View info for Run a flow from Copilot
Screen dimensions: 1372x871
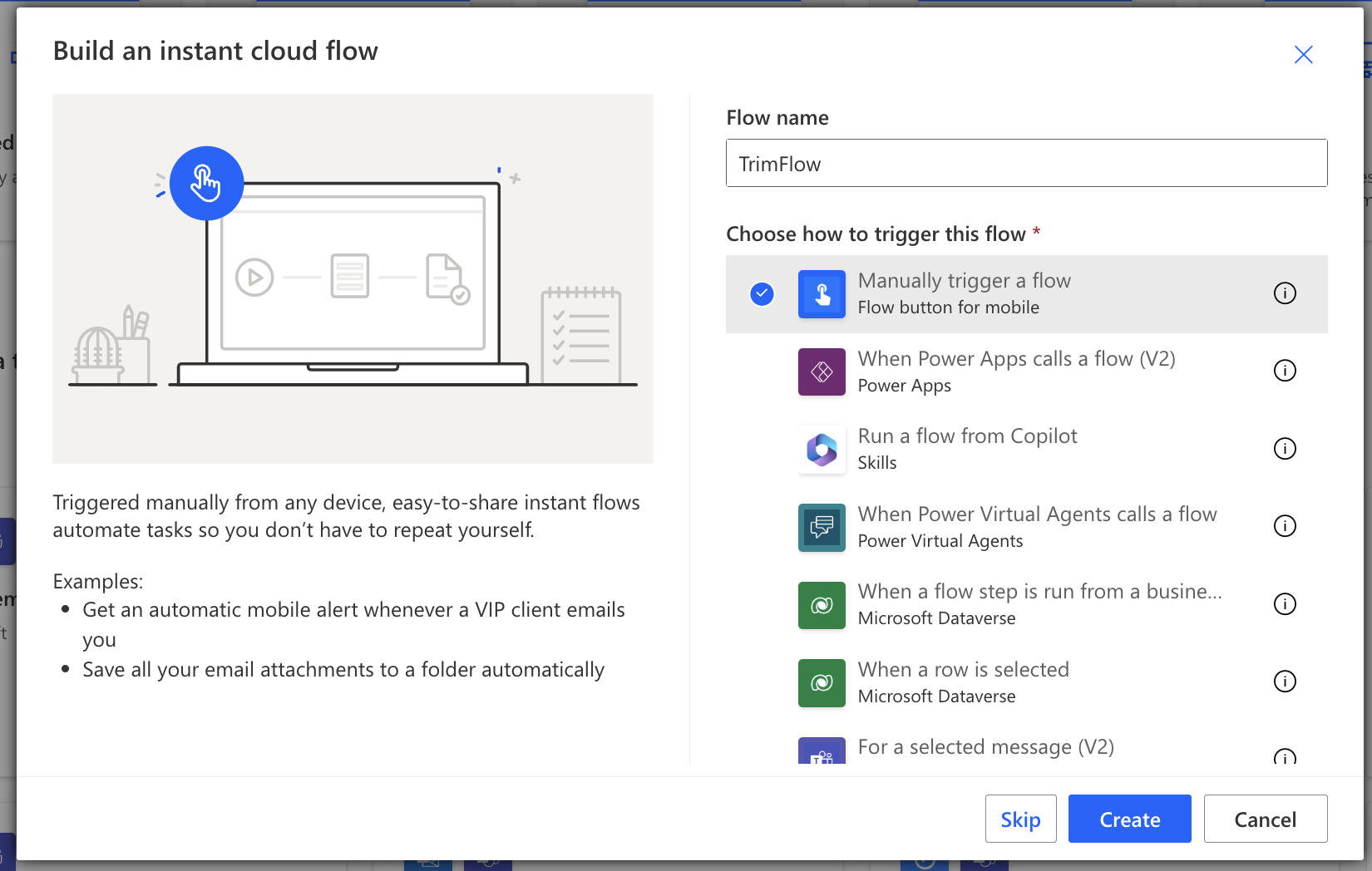(1285, 449)
